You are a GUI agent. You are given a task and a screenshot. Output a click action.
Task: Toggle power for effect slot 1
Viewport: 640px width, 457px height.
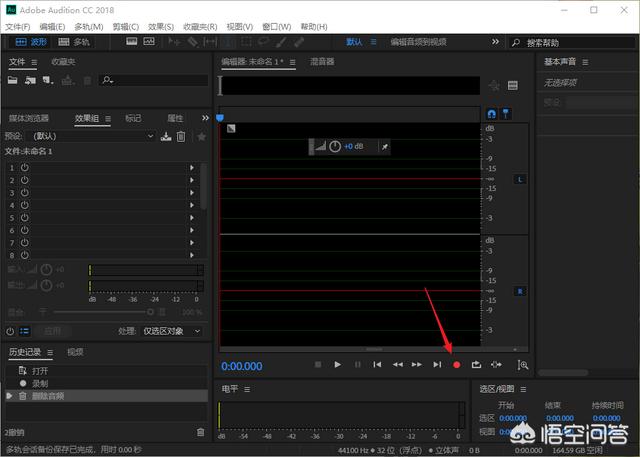coord(24,168)
